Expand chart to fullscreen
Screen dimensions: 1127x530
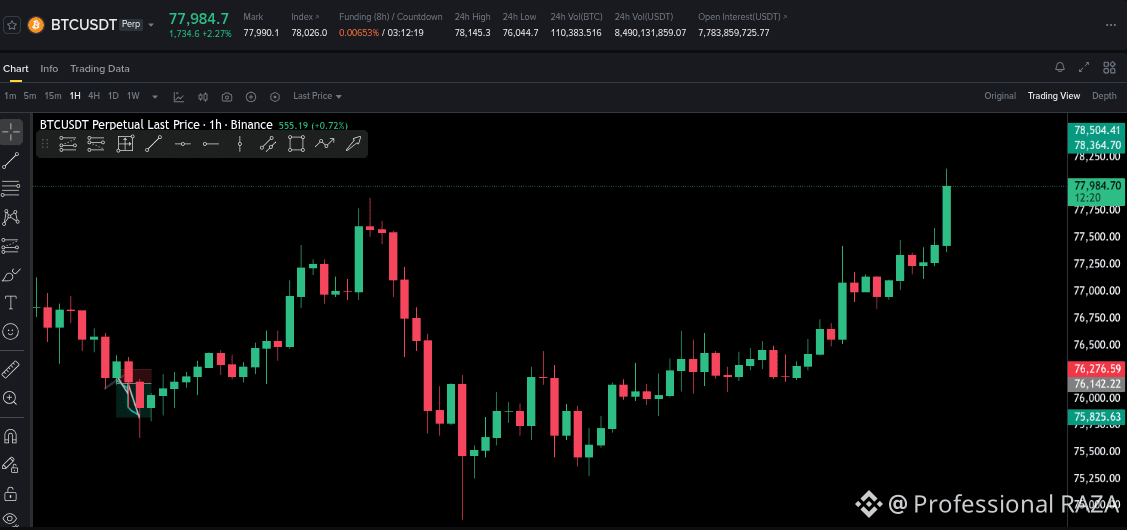tap(1084, 68)
